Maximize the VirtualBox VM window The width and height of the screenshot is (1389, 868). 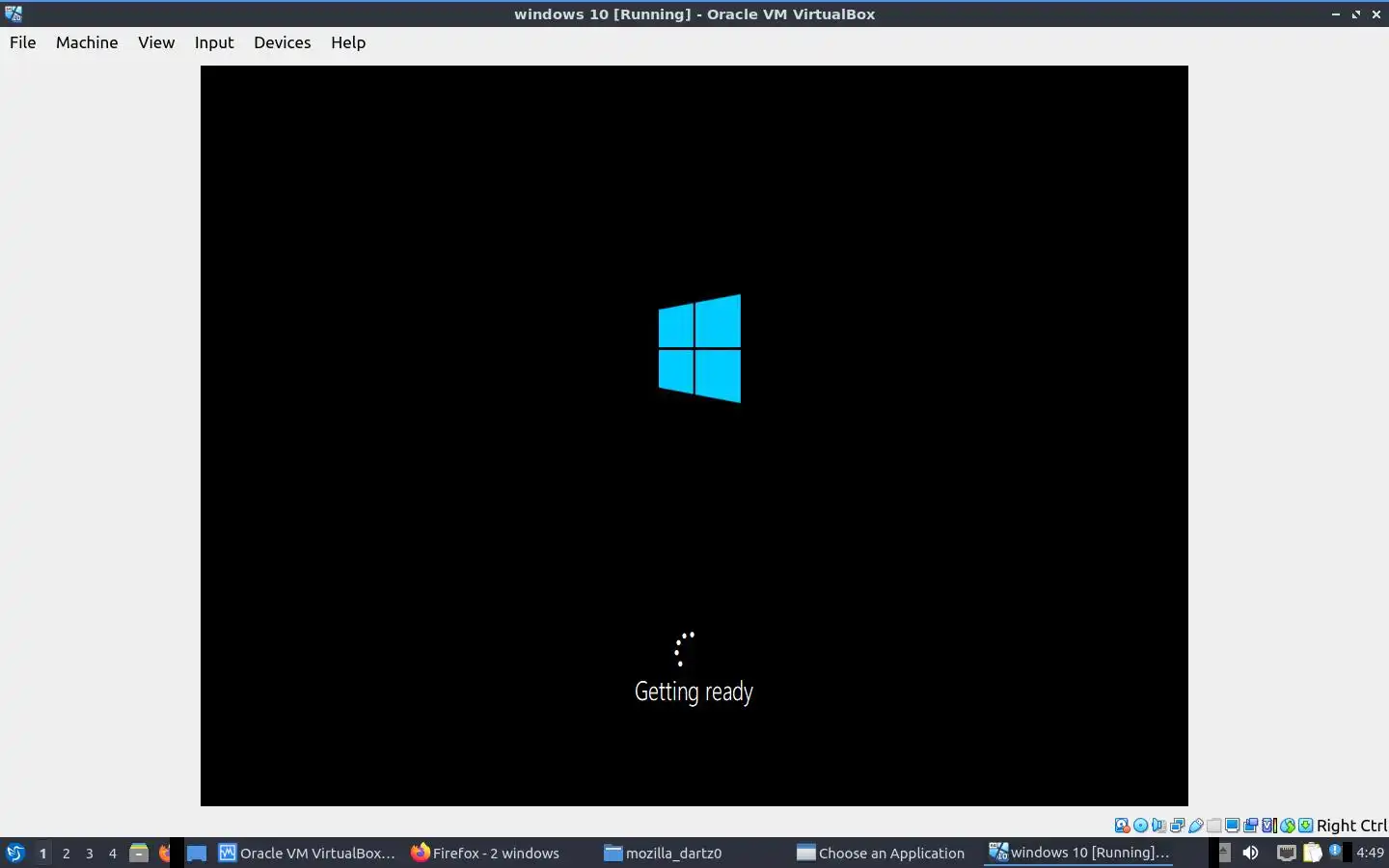coord(1356,14)
